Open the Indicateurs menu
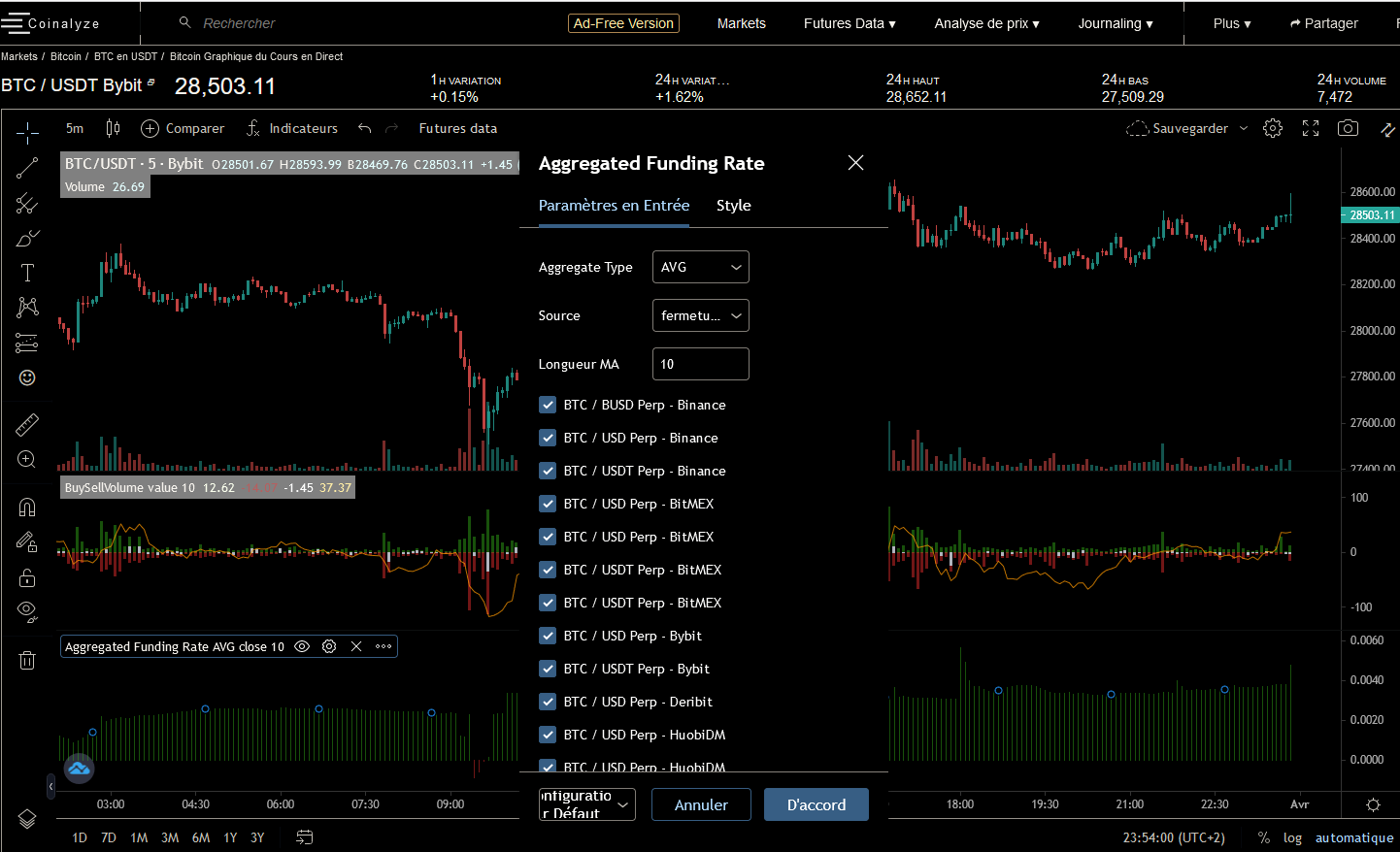The image size is (1400, 852). pyautogui.click(x=292, y=128)
